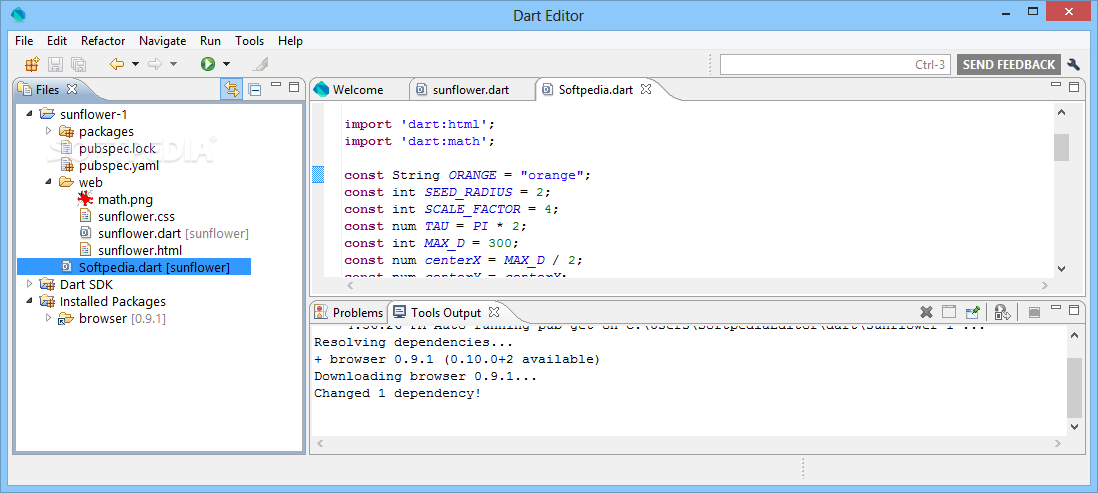Expand the packages folder
The height and width of the screenshot is (493, 1098).
click(x=48, y=131)
